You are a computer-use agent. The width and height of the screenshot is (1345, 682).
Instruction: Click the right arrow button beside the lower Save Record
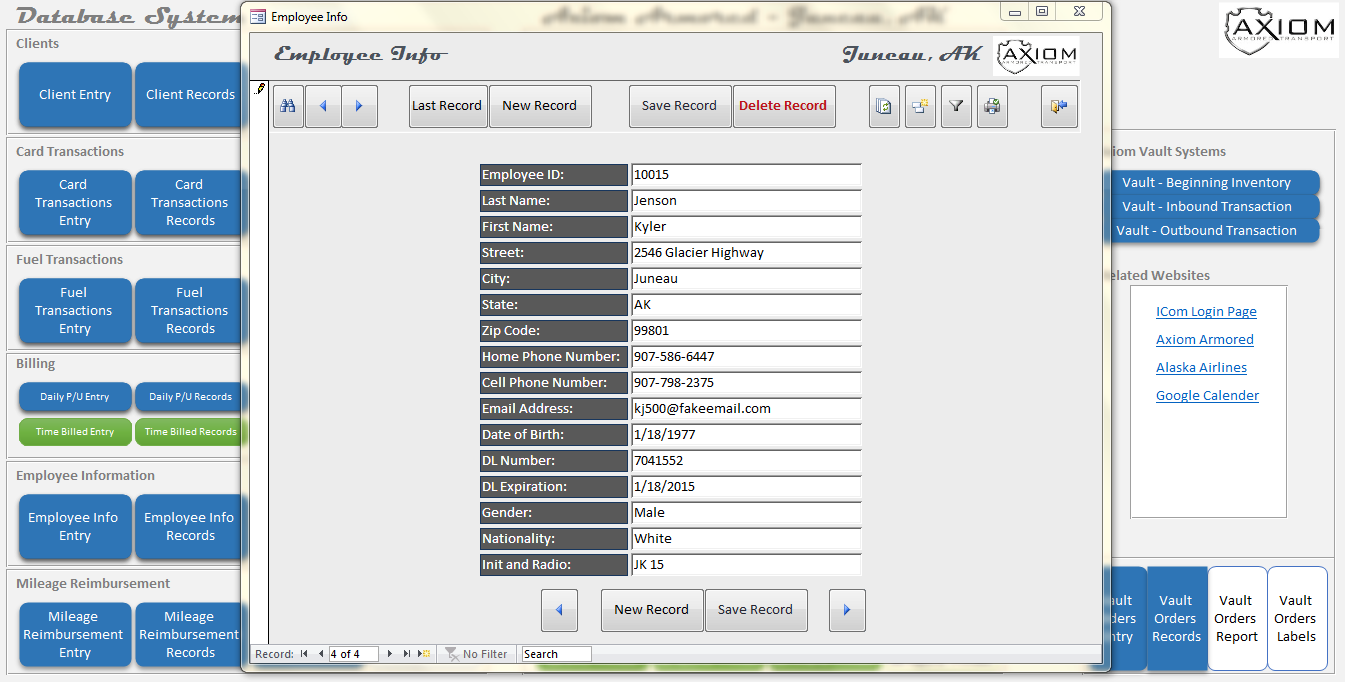(x=847, y=610)
